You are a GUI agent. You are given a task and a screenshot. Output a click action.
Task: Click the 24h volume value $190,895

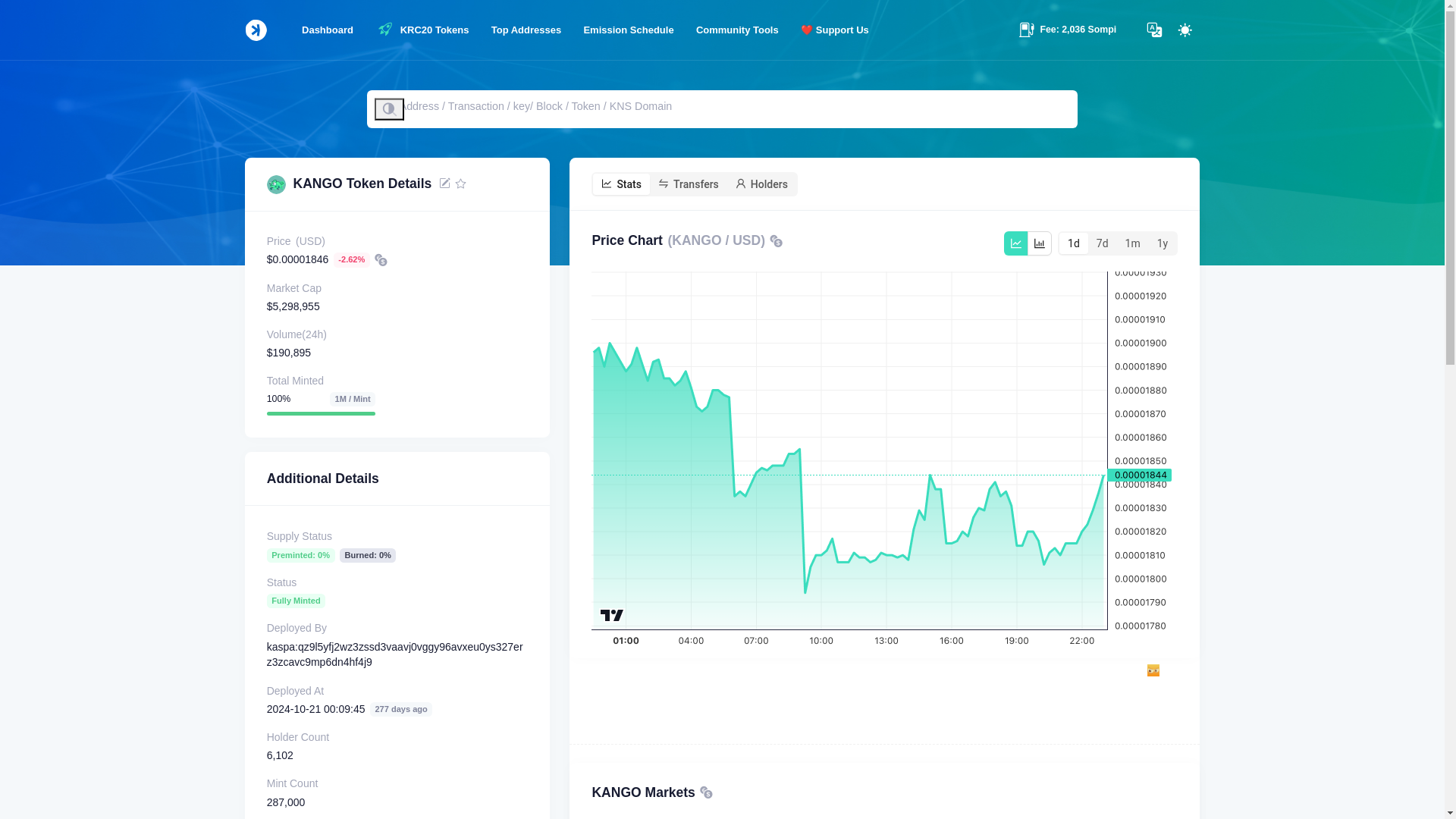289,353
